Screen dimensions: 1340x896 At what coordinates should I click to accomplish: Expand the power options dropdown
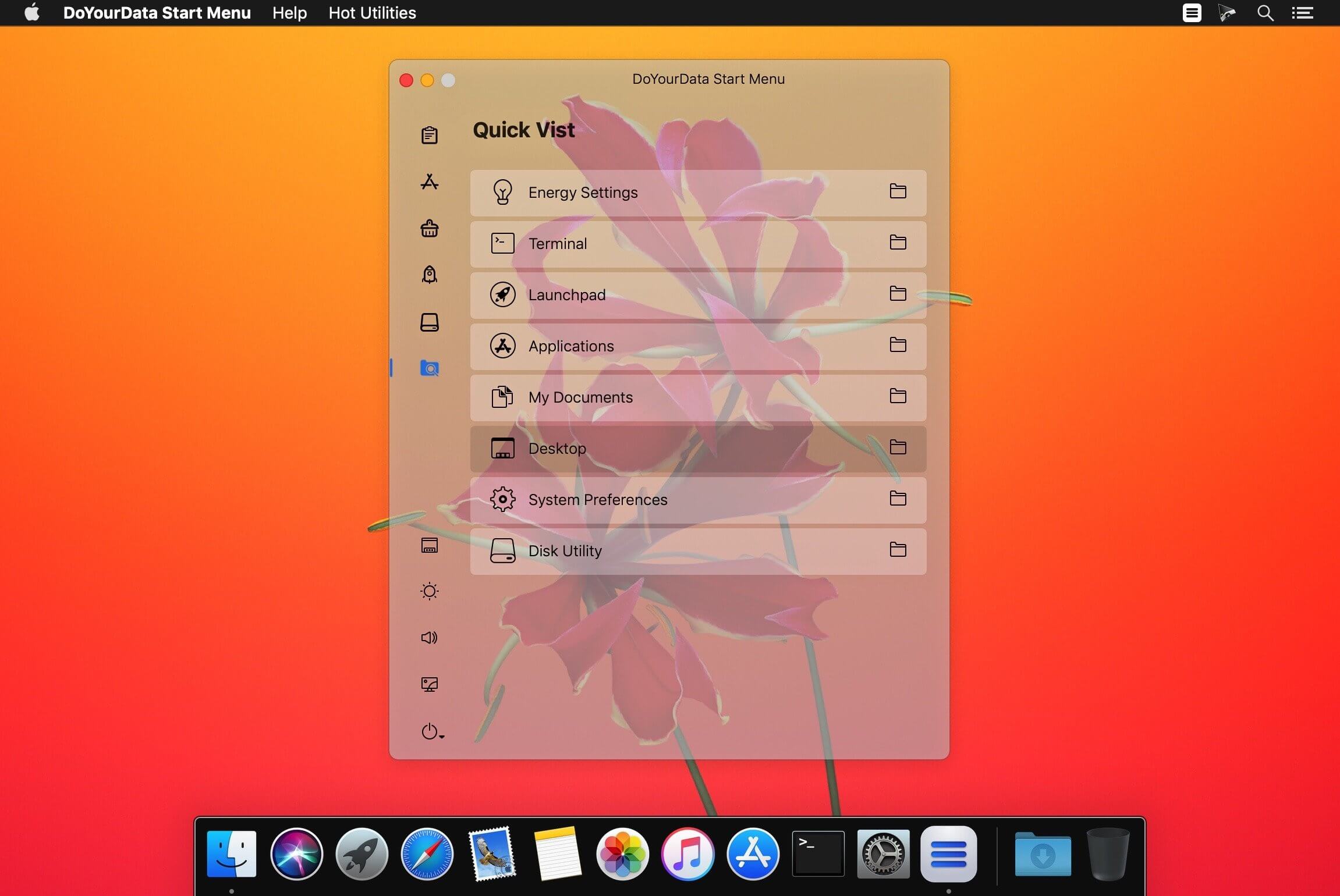coord(433,731)
